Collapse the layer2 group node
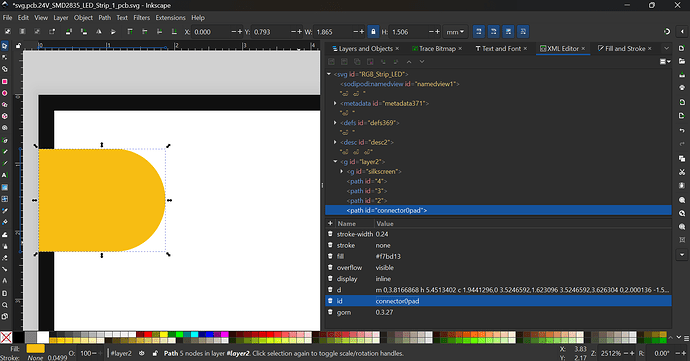Image resolution: width=690 pixels, height=361 pixels. [335, 162]
